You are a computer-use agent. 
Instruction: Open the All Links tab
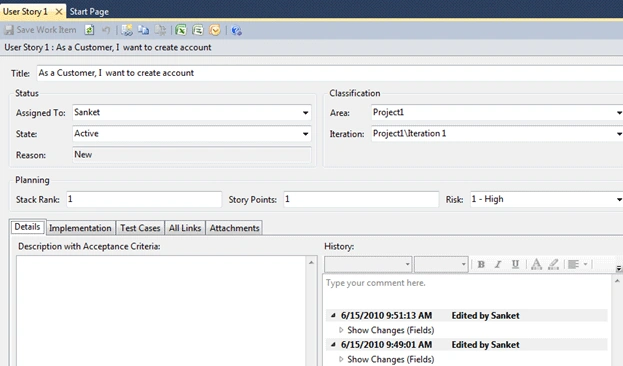click(185, 228)
